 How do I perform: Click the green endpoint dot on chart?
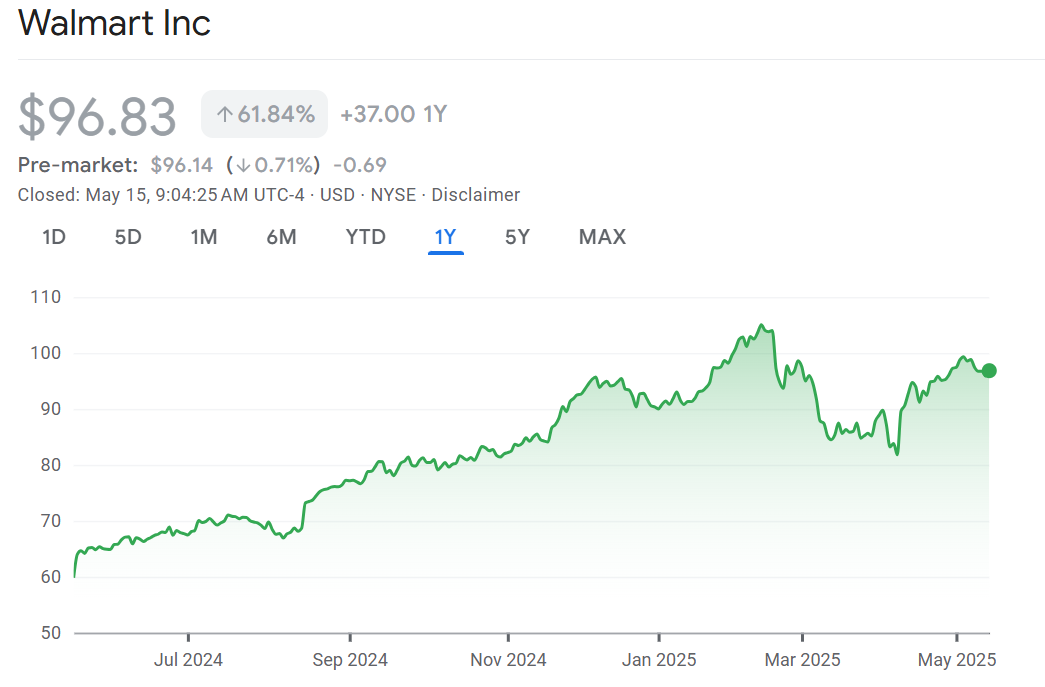[x=989, y=371]
